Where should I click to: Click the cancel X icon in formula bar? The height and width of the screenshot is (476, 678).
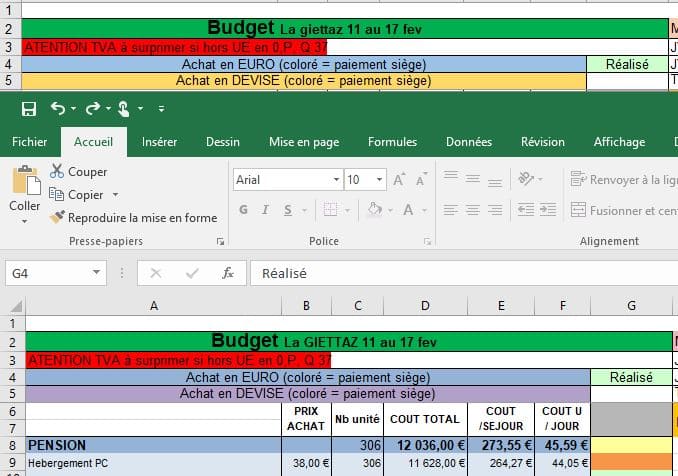pos(156,273)
